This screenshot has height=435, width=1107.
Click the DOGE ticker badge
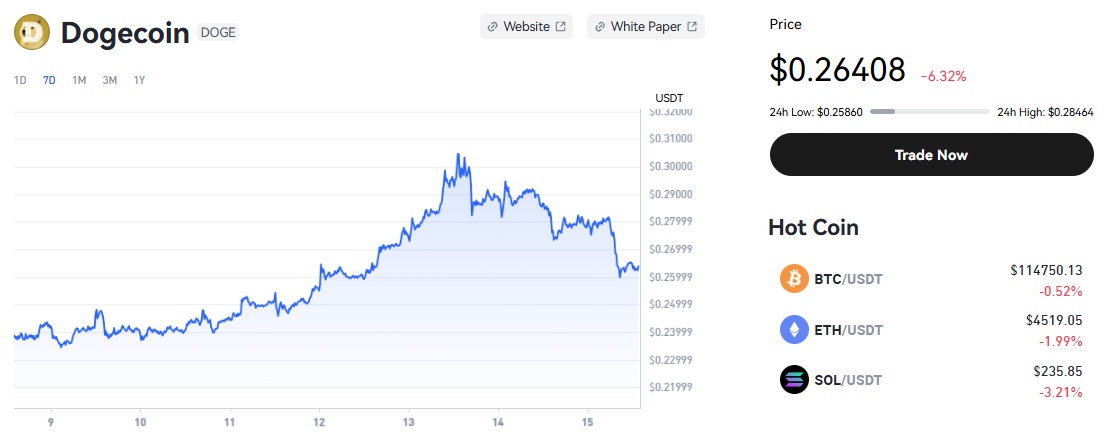(x=218, y=32)
